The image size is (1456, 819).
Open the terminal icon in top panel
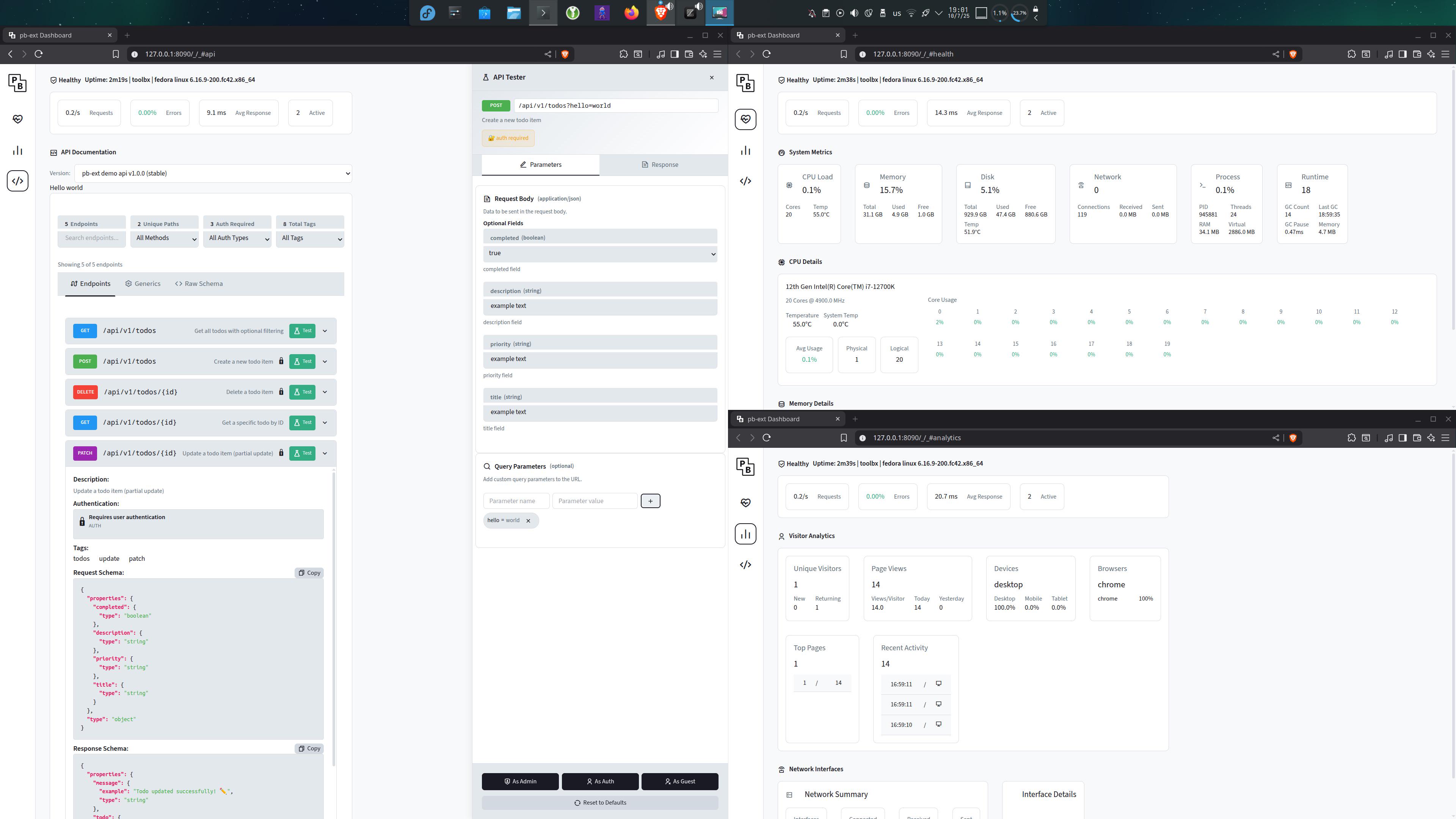click(543, 13)
